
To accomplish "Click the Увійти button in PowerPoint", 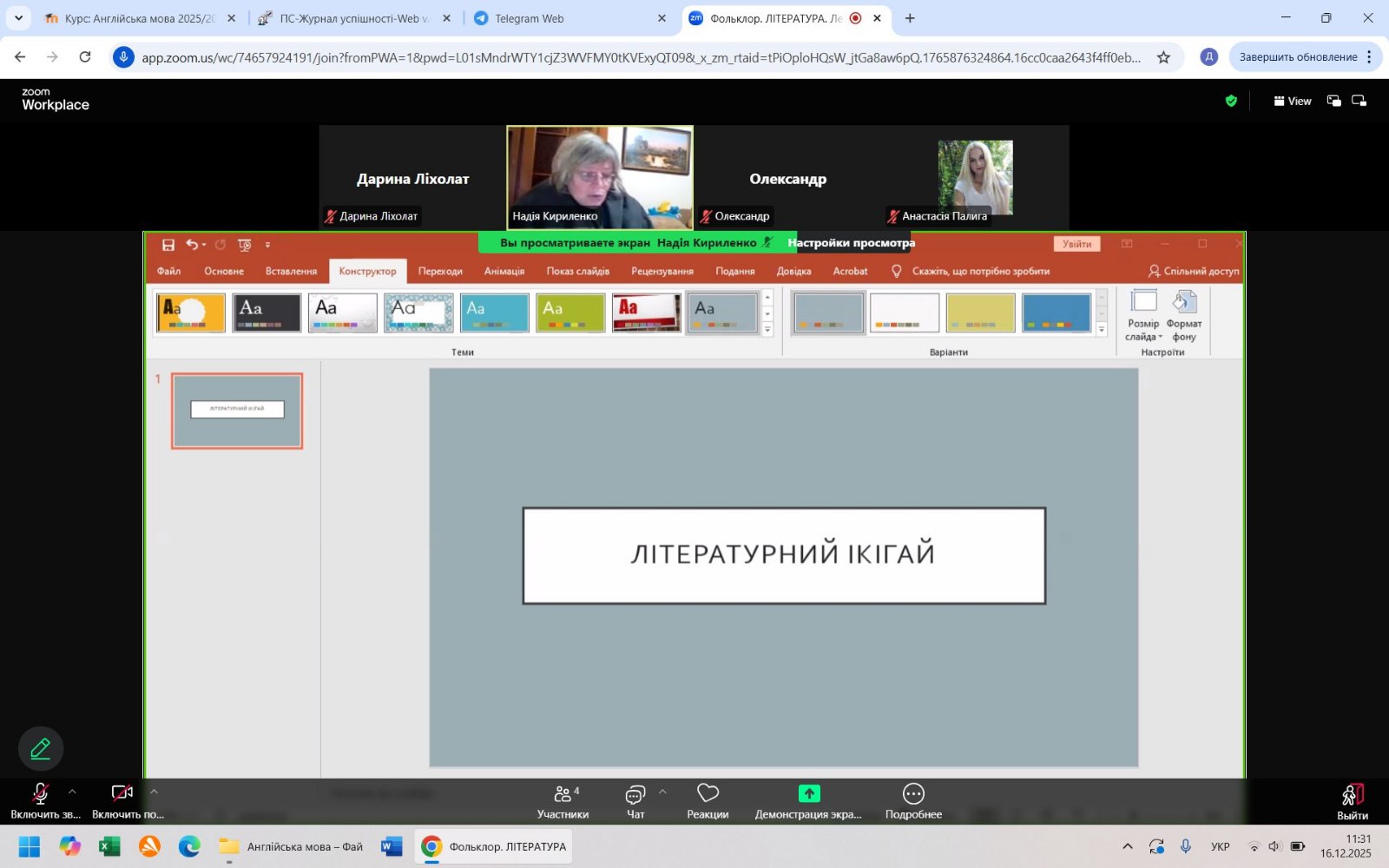I will coord(1076,244).
